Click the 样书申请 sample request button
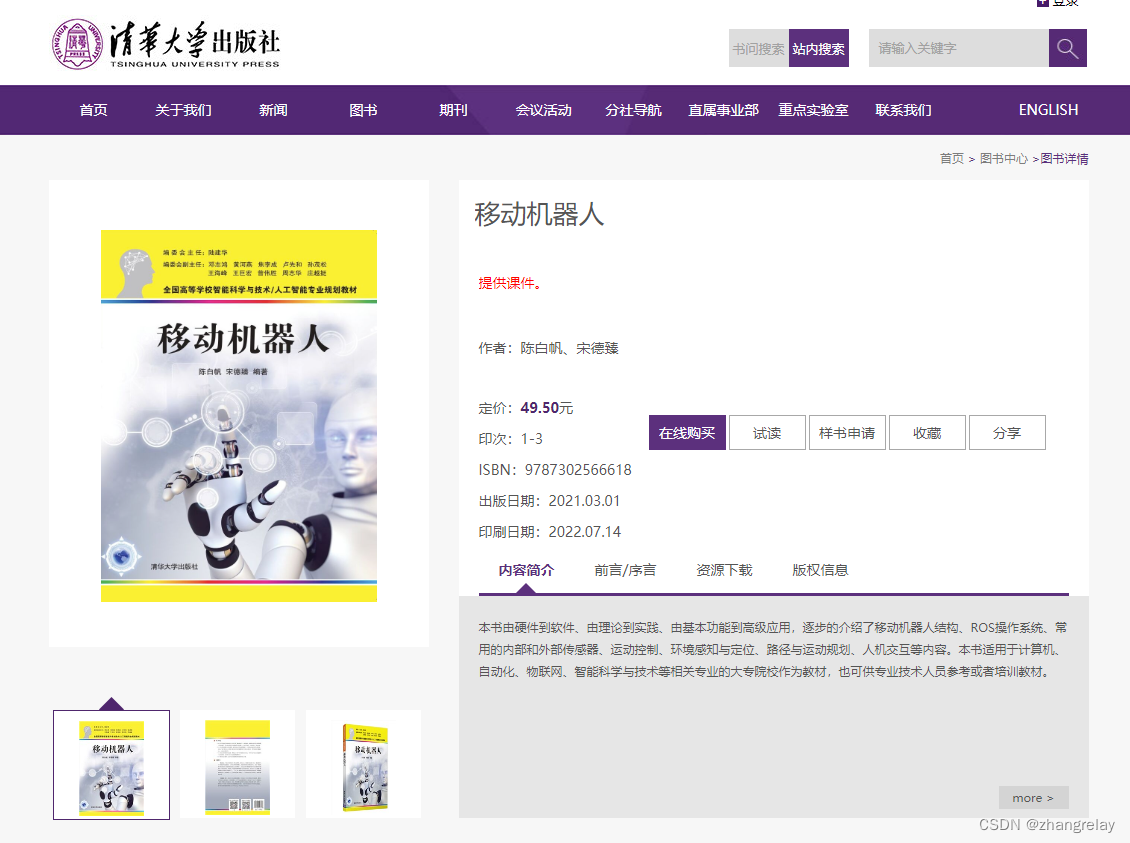 [x=847, y=432]
